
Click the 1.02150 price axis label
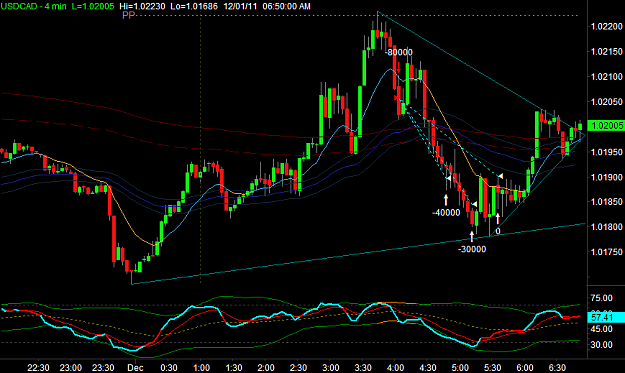[x=606, y=52]
